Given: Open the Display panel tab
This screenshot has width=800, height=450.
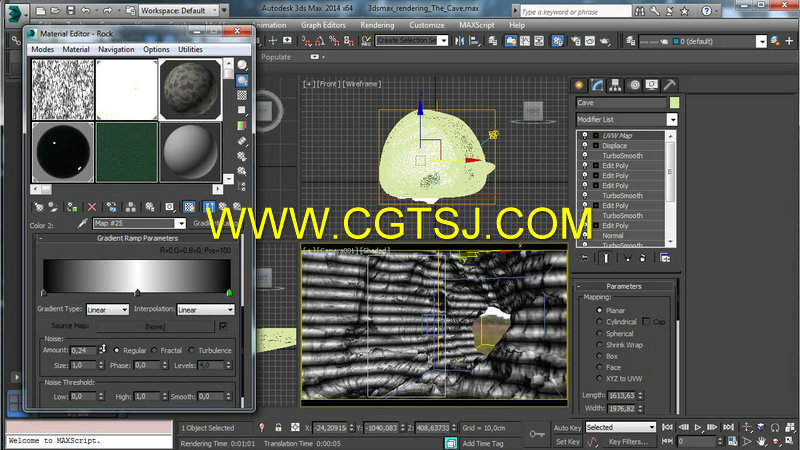Looking at the screenshot, I should pos(652,85).
